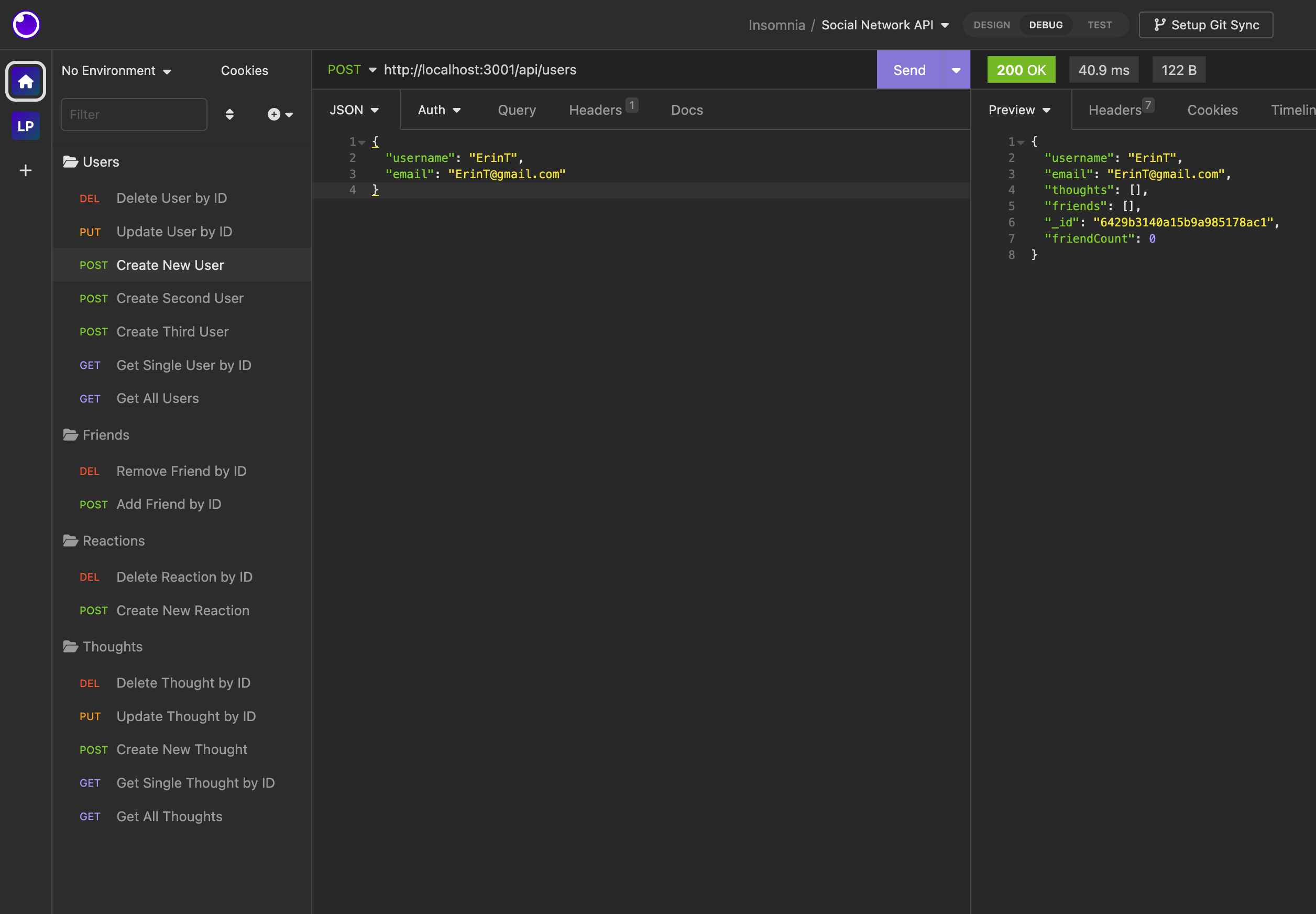Open the LP account avatar

pyautogui.click(x=25, y=125)
